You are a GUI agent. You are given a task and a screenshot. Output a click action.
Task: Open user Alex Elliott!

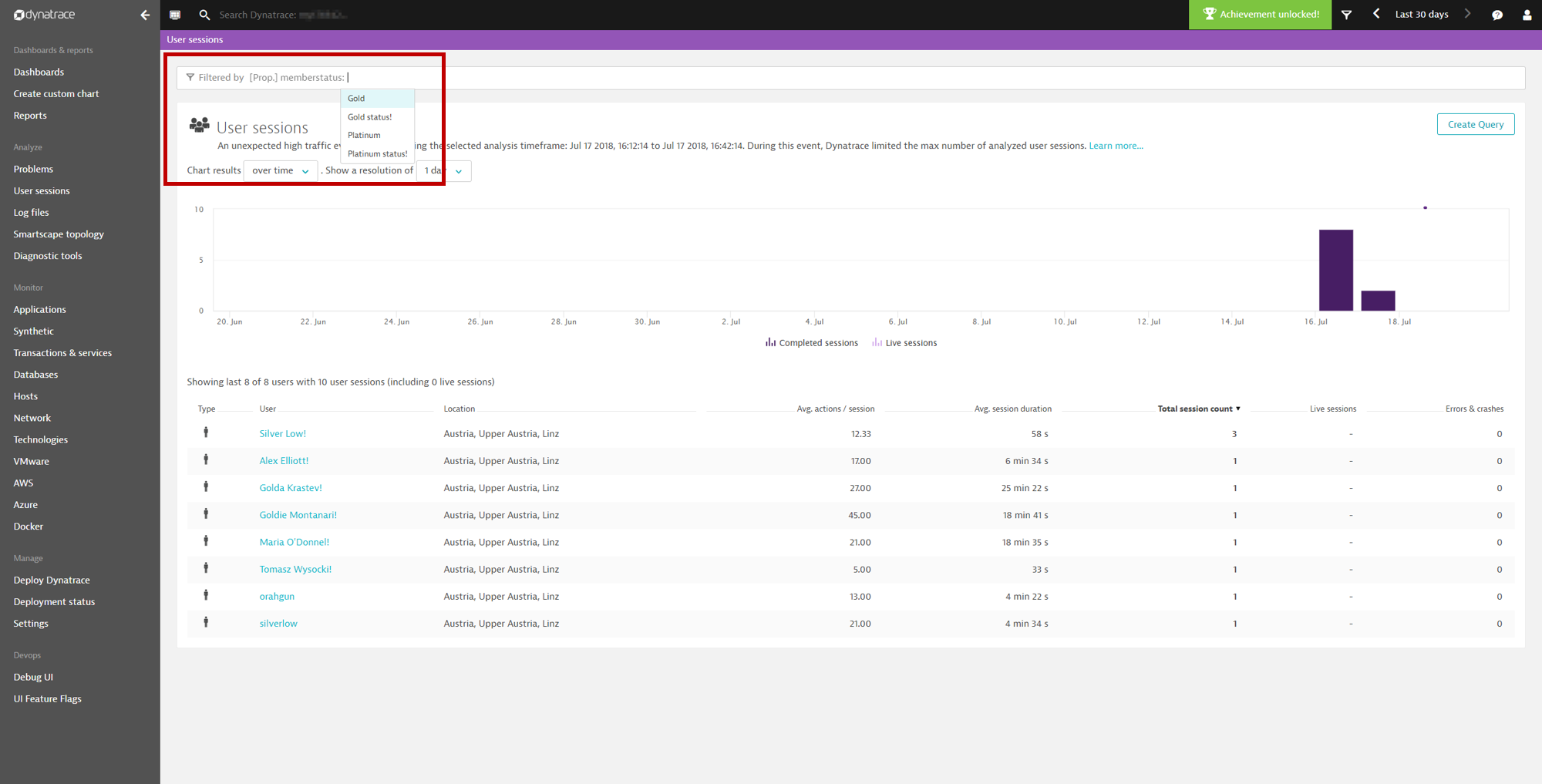point(284,461)
